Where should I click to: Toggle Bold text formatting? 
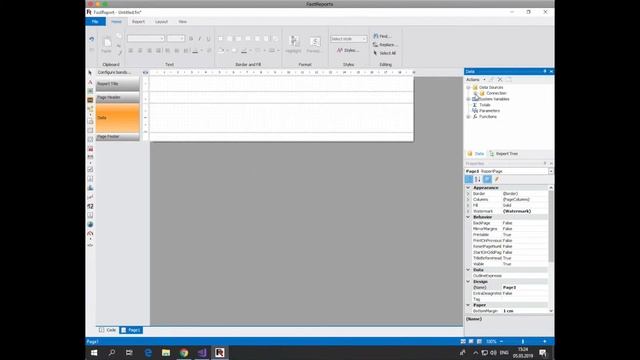(191, 38)
